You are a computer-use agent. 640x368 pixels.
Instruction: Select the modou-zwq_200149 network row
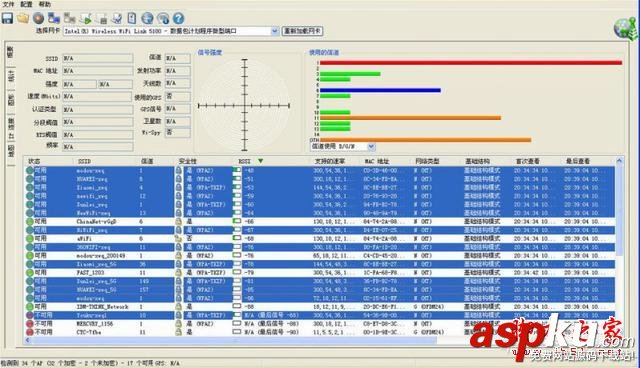(320, 255)
